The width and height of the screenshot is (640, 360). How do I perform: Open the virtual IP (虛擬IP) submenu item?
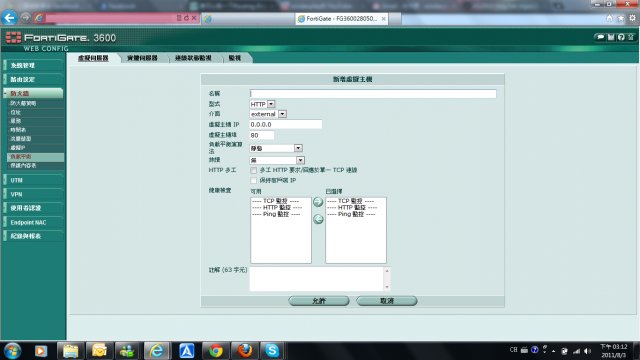coord(36,148)
